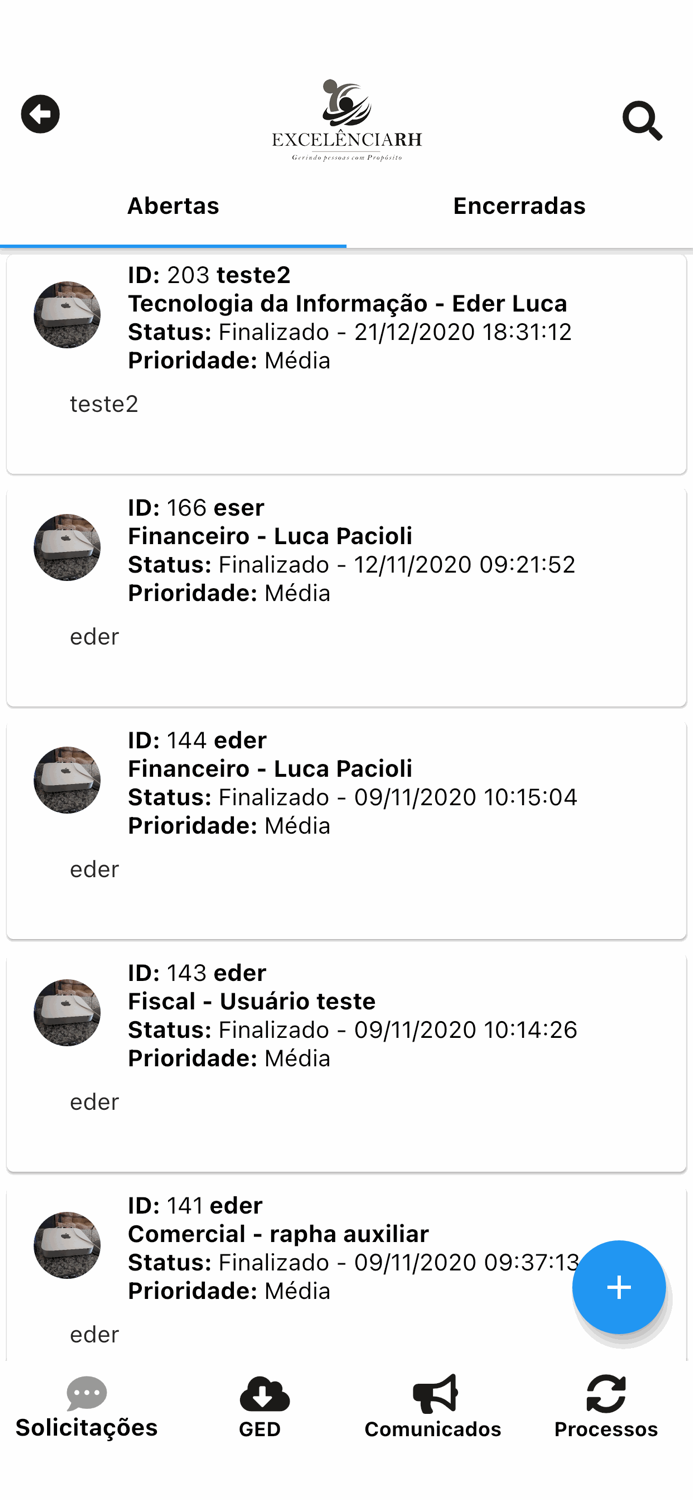
Task: Select ticket ID 144 from Financeiro
Action: tap(346, 826)
